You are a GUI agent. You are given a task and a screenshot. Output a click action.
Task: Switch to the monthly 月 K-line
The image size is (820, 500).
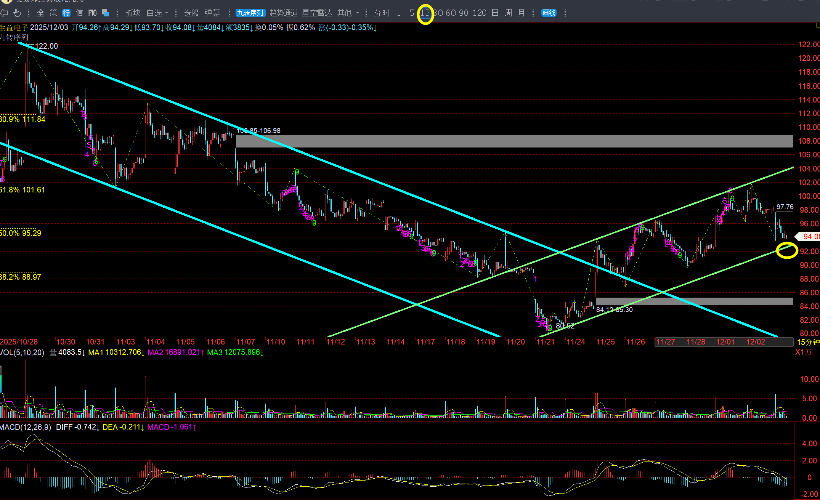(x=521, y=13)
